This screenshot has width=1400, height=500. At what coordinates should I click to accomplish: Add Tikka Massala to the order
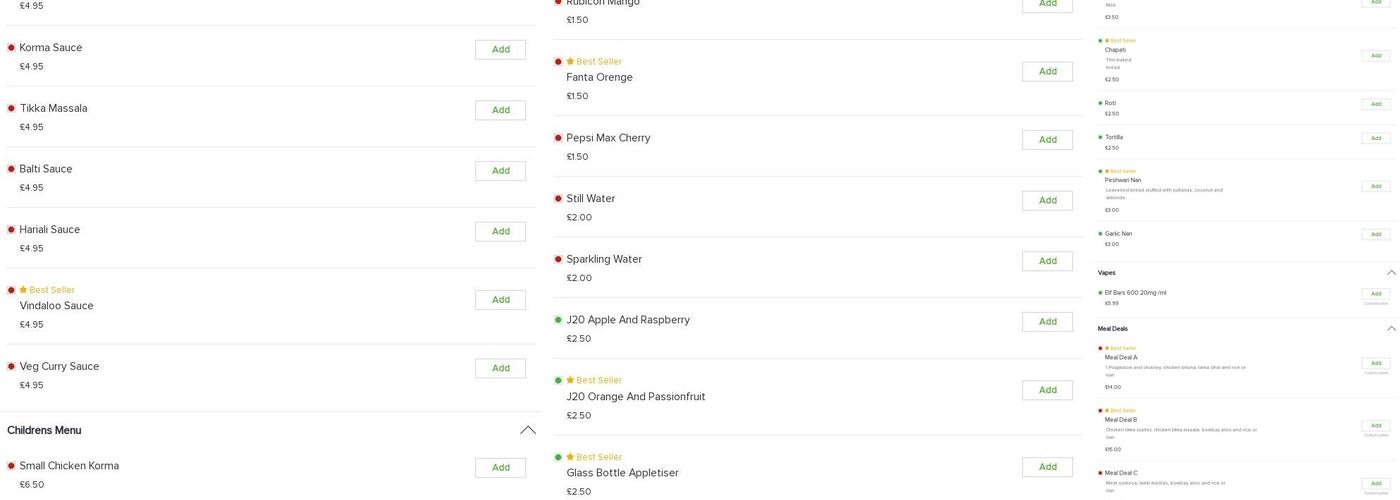500,110
